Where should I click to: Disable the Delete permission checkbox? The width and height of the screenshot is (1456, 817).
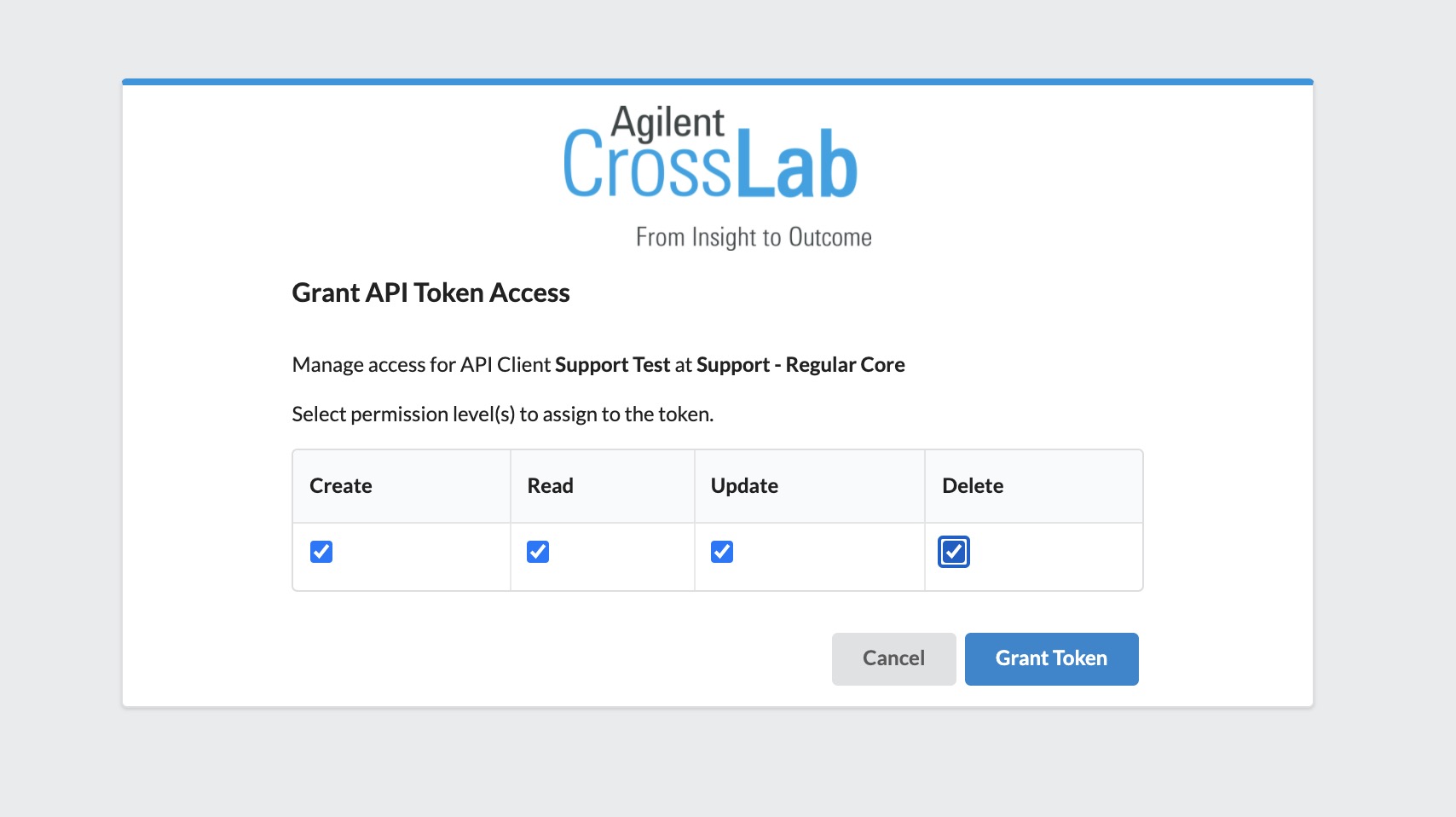point(954,552)
